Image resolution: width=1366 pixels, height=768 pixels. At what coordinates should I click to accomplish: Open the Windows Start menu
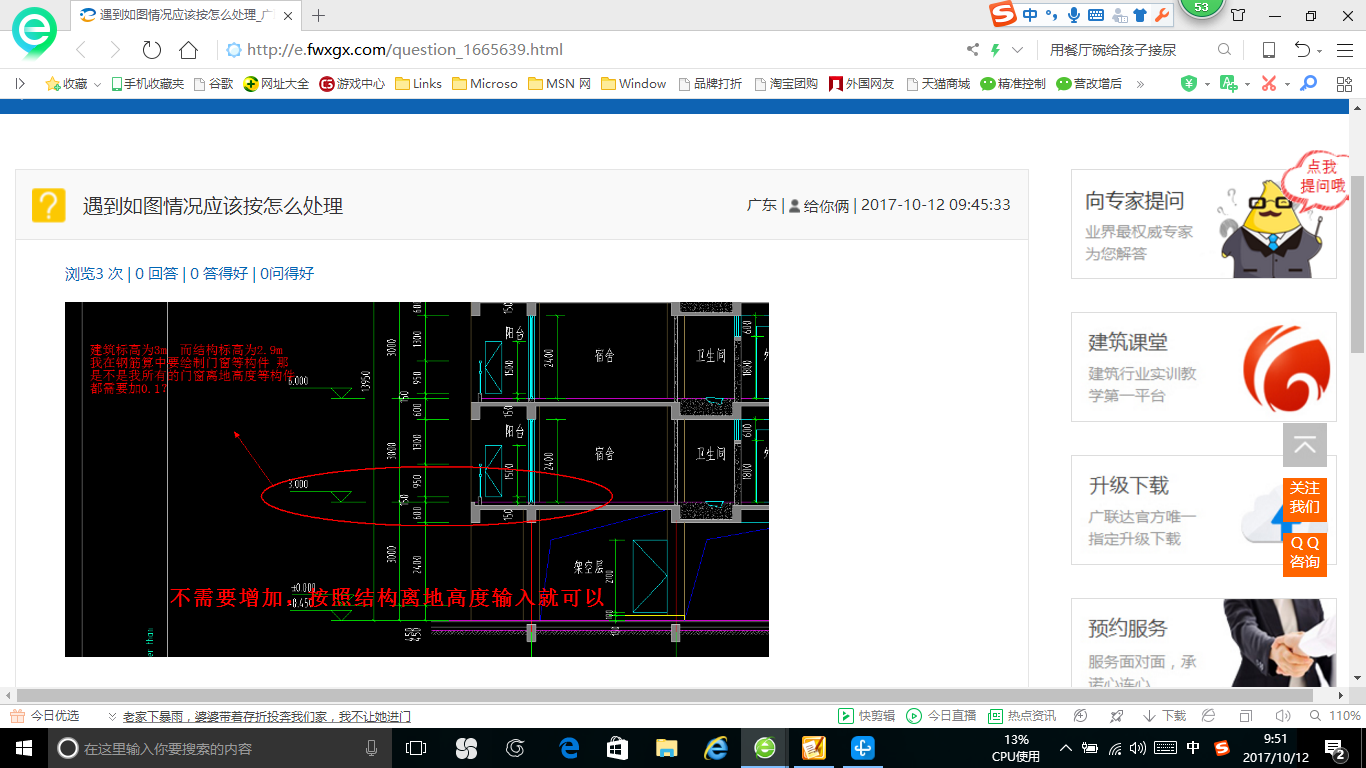[x=24, y=748]
